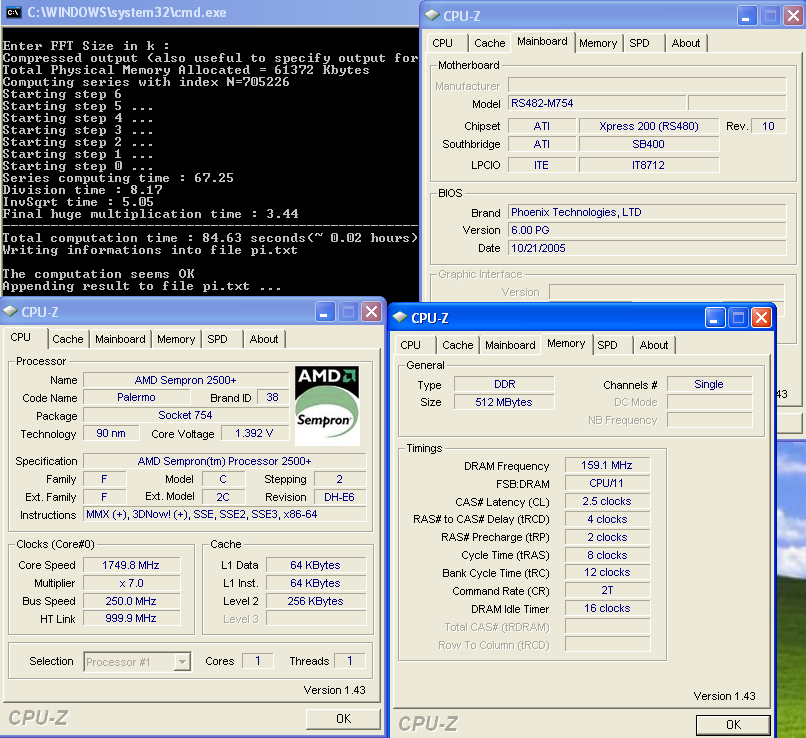806x738 pixels.
Task: Click the 999.9 MHz HT Link value
Action: pos(131,618)
